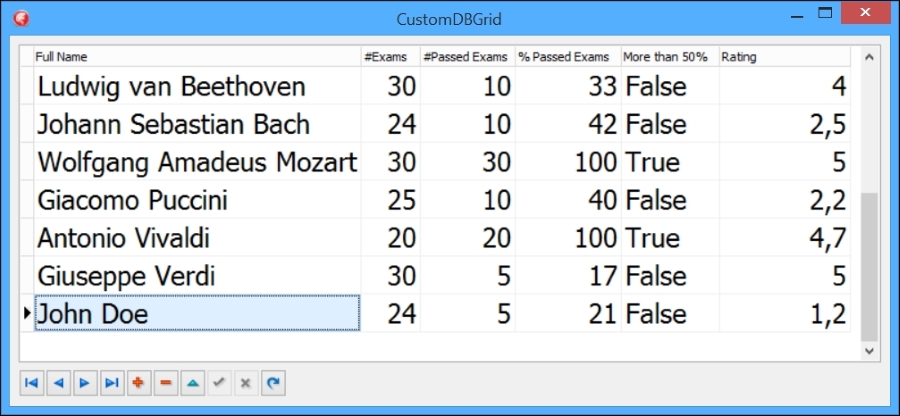
Task: Select the Giuseppe Verdi name cell
Action: pos(197,276)
